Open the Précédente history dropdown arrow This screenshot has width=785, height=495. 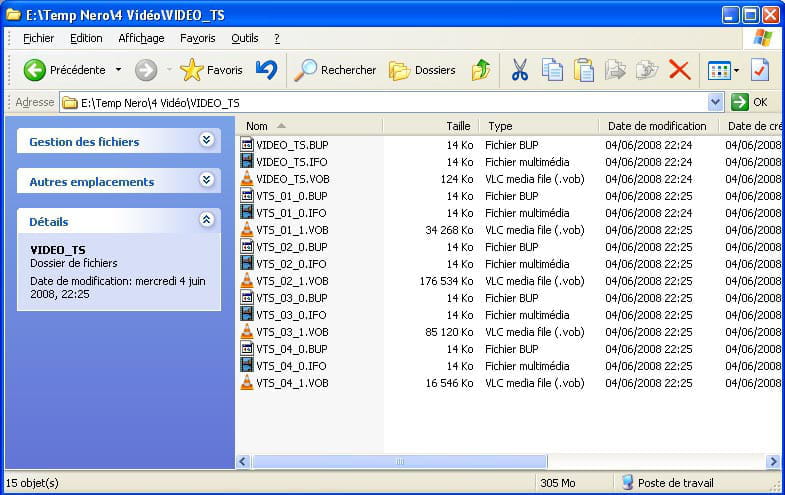coord(118,70)
